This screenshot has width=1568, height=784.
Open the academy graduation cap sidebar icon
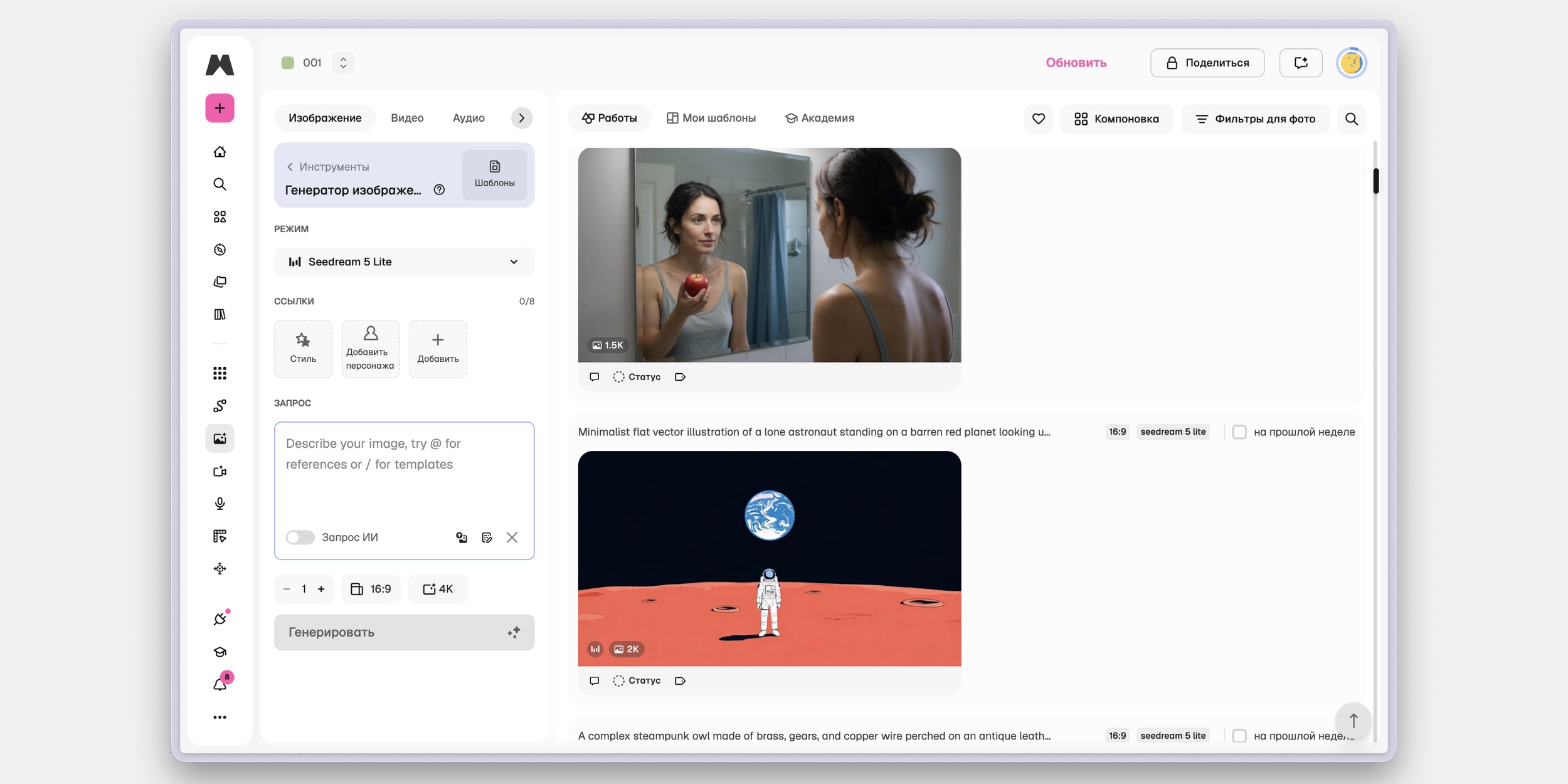coord(220,652)
